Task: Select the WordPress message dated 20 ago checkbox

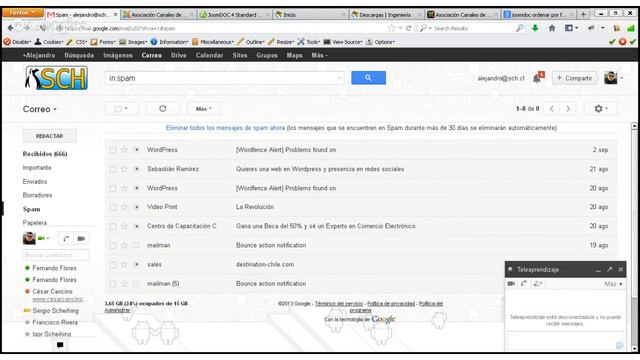Action: (113, 188)
